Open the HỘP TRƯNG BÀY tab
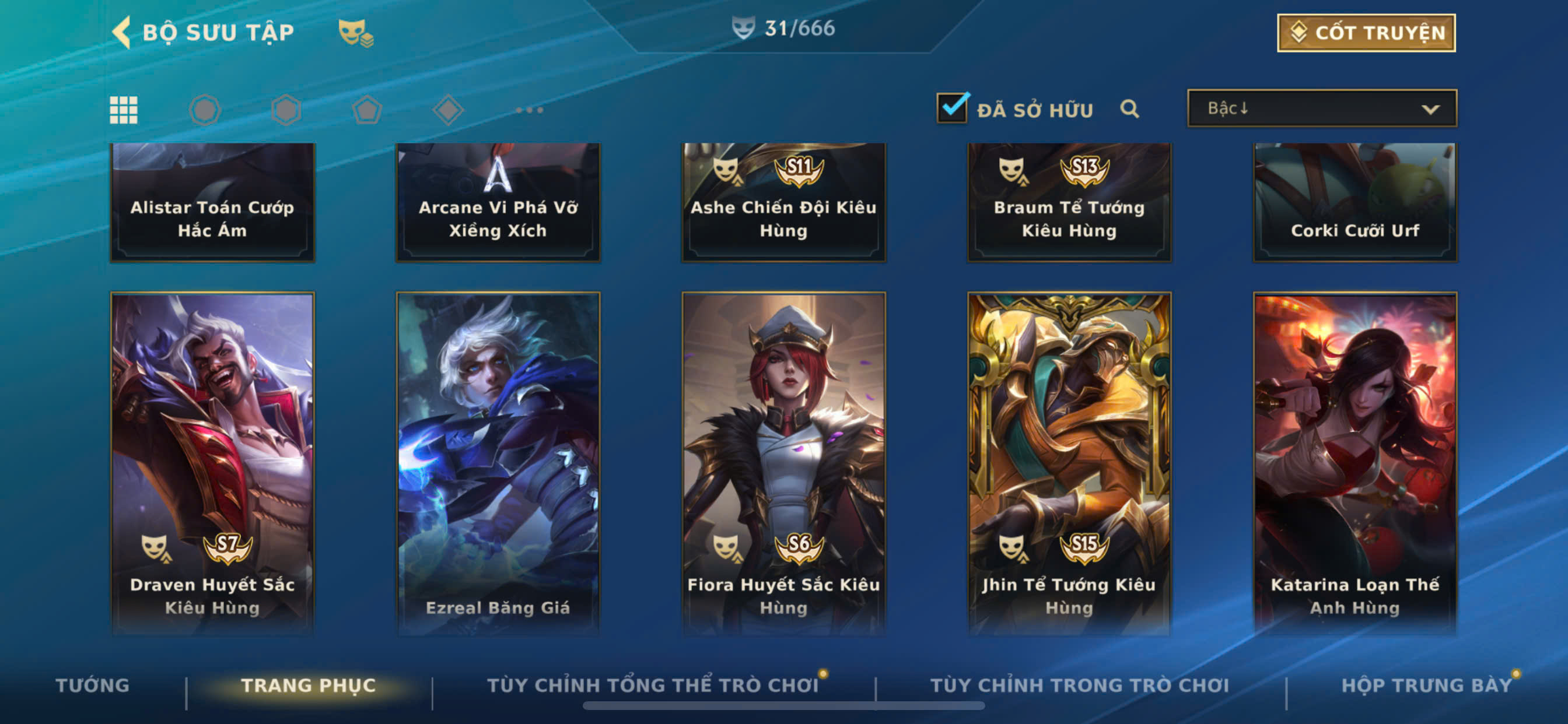The width and height of the screenshot is (1568, 724). pyautogui.click(x=1427, y=685)
